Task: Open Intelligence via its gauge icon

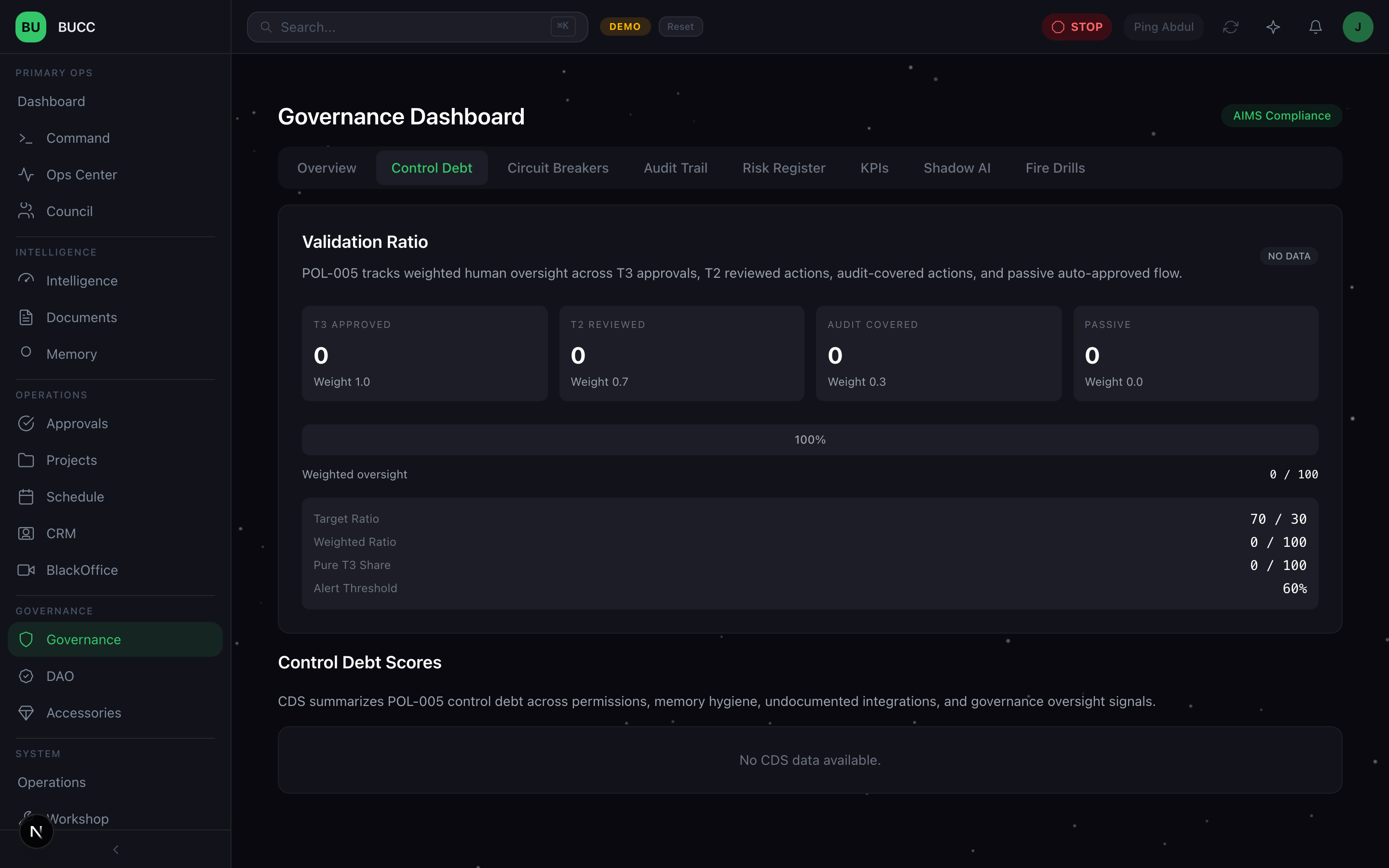Action: [x=26, y=280]
